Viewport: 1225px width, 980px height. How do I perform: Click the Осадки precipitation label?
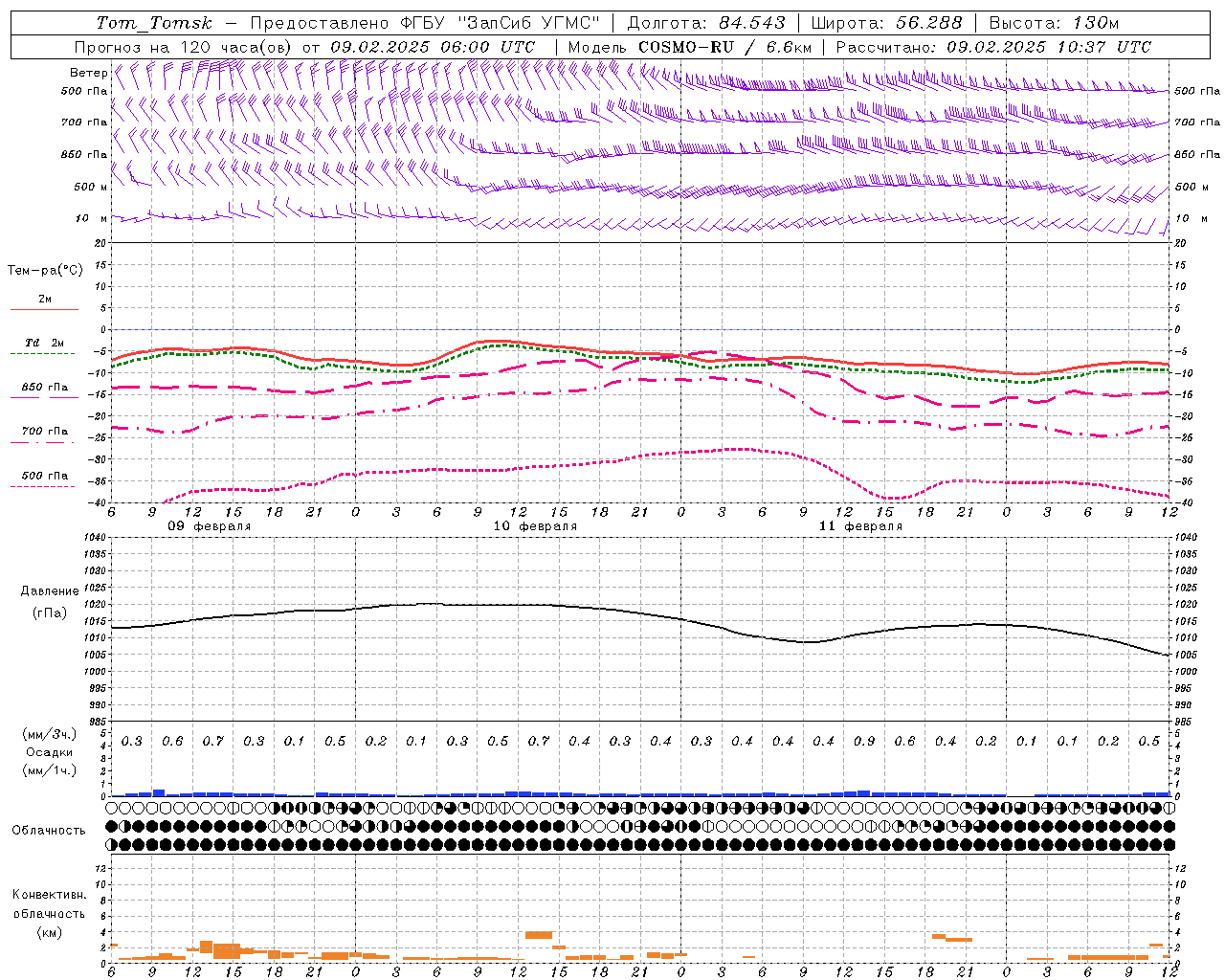(50, 752)
